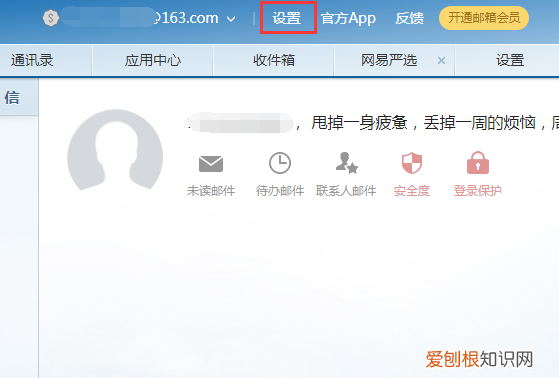Switch to the 应用中心 tab
This screenshot has height=378, width=559.
tap(153, 60)
